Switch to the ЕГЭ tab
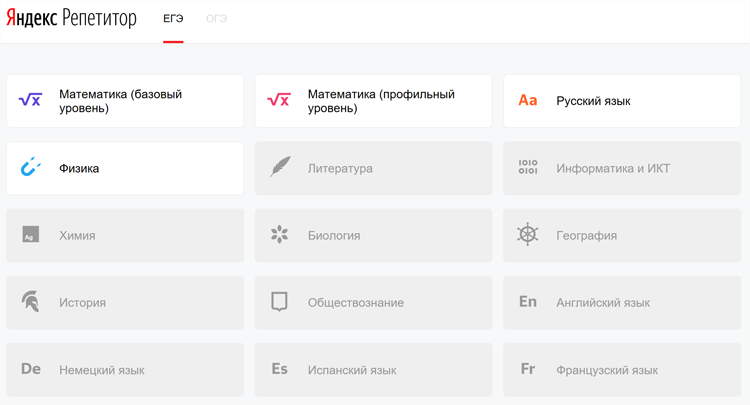The height and width of the screenshot is (405, 750). [173, 19]
